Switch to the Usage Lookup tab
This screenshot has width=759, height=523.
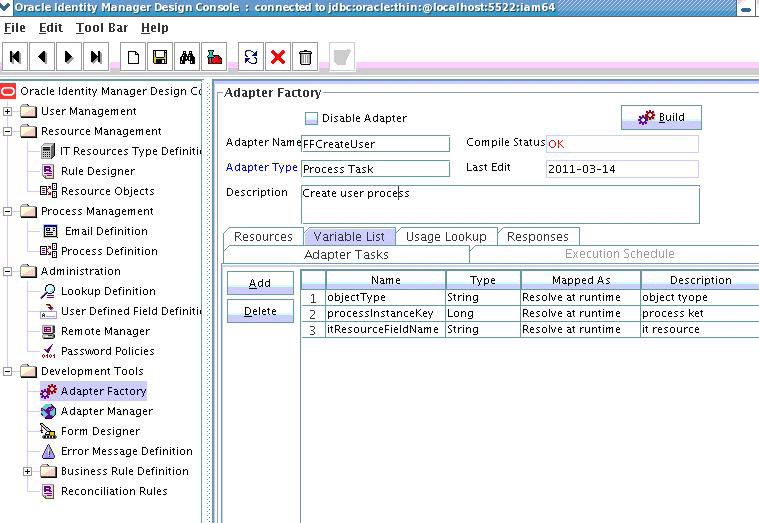pyautogui.click(x=446, y=236)
